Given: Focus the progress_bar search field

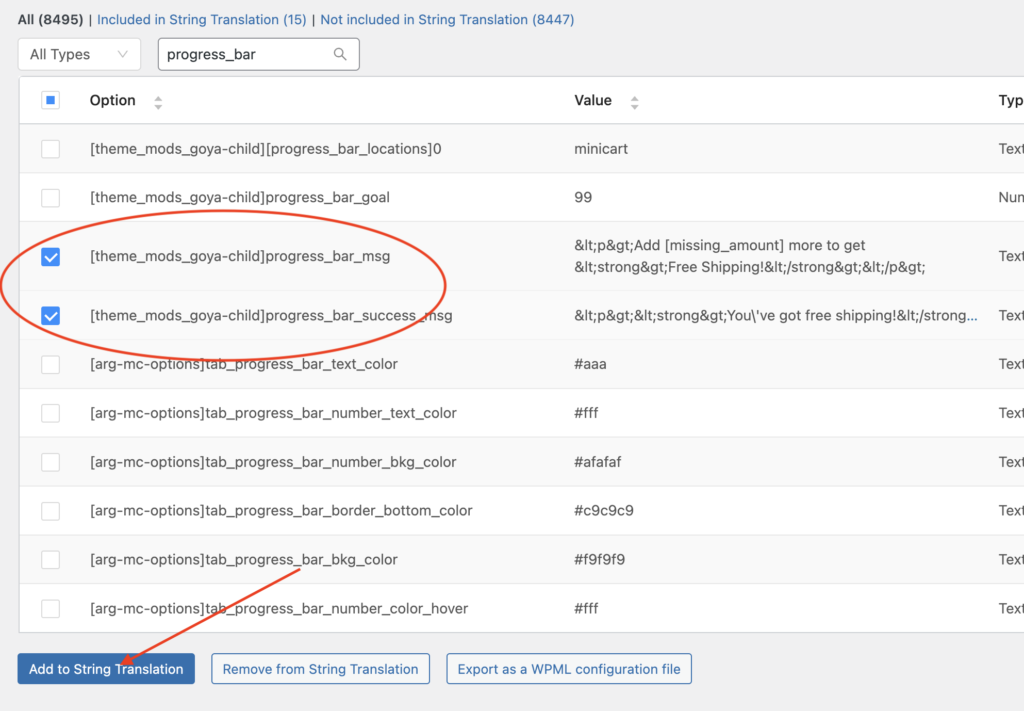Looking at the screenshot, I should (259, 54).
